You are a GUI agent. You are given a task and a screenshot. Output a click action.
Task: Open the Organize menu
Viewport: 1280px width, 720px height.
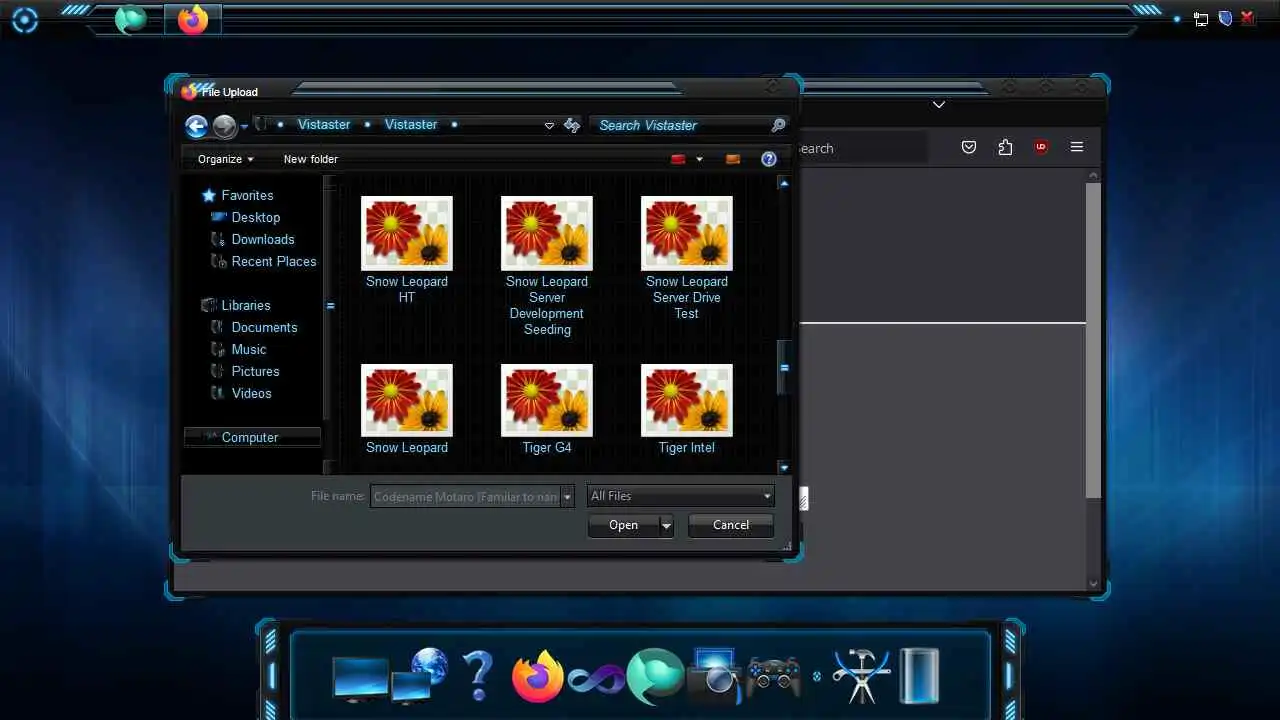tap(225, 159)
